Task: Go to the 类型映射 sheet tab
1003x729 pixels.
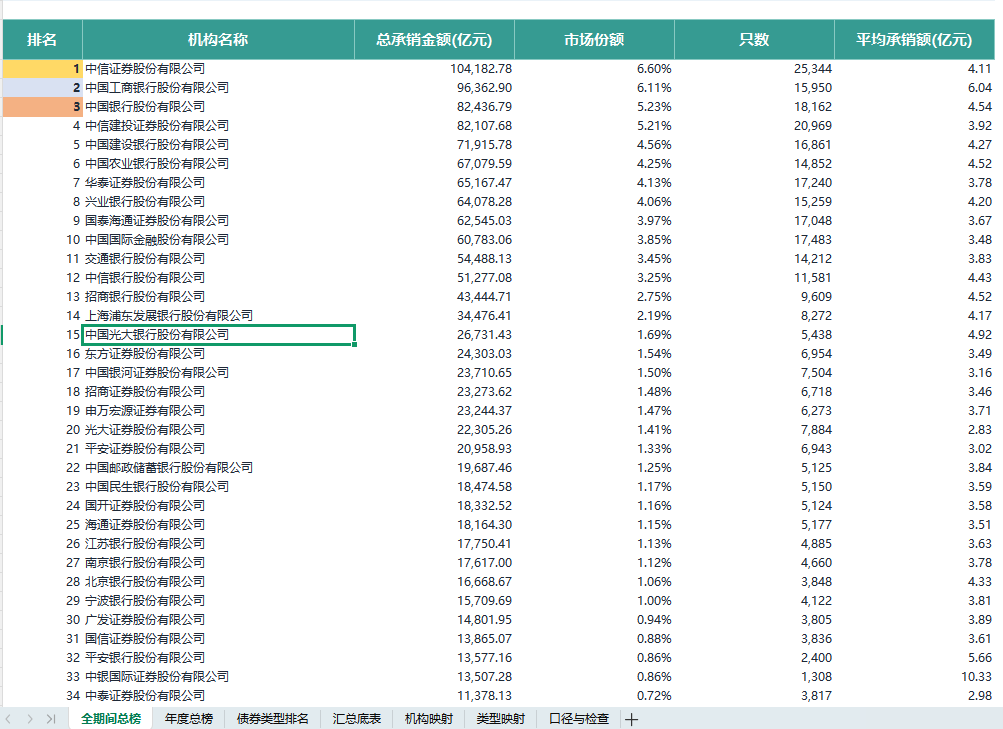Action: coord(501,719)
